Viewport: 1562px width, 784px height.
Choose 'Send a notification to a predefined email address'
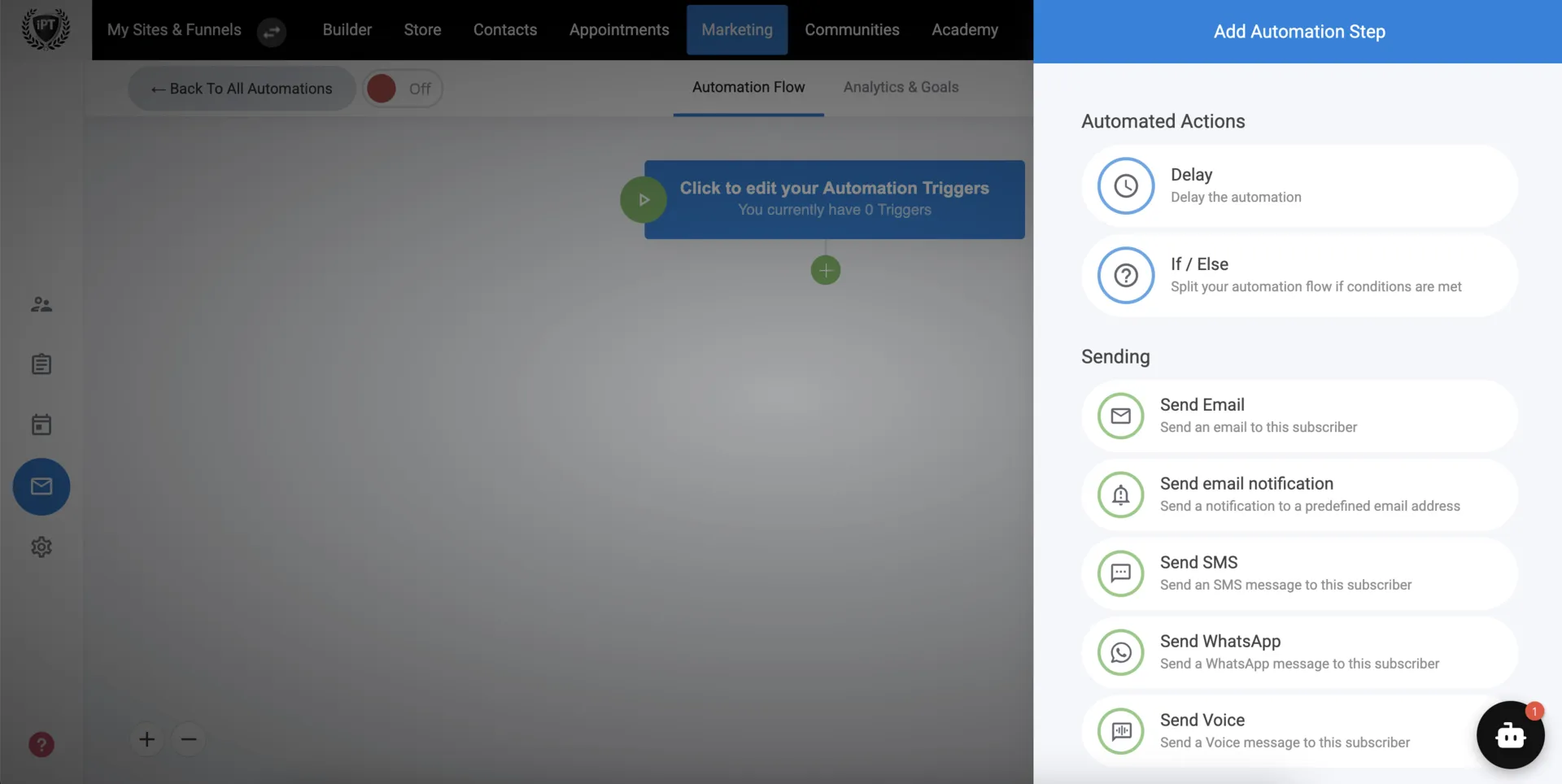(1299, 494)
